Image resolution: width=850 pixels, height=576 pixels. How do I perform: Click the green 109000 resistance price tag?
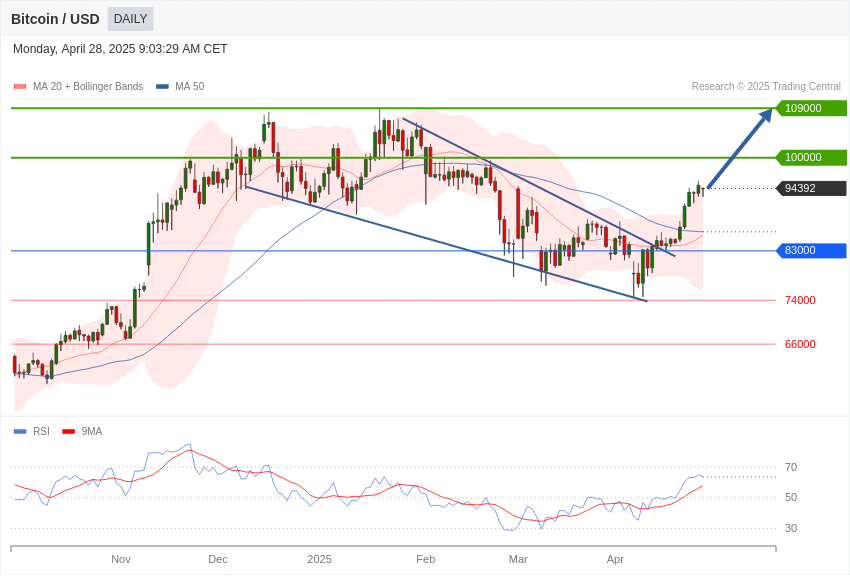pyautogui.click(x=811, y=108)
